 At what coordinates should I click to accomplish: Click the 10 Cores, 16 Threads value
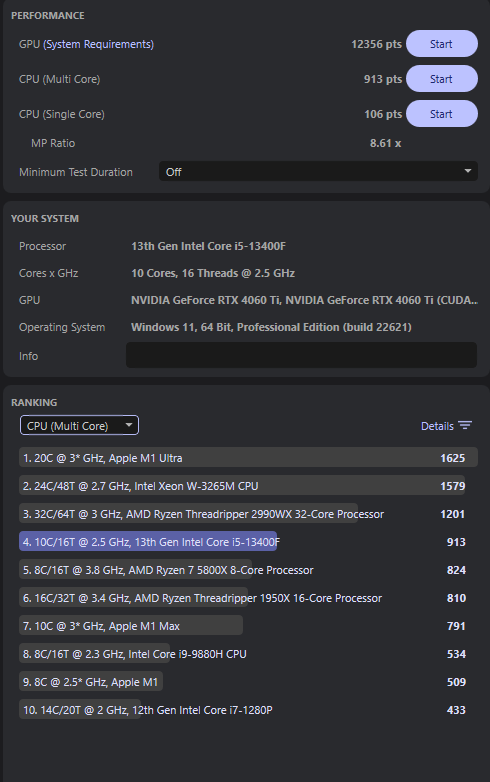point(213,273)
